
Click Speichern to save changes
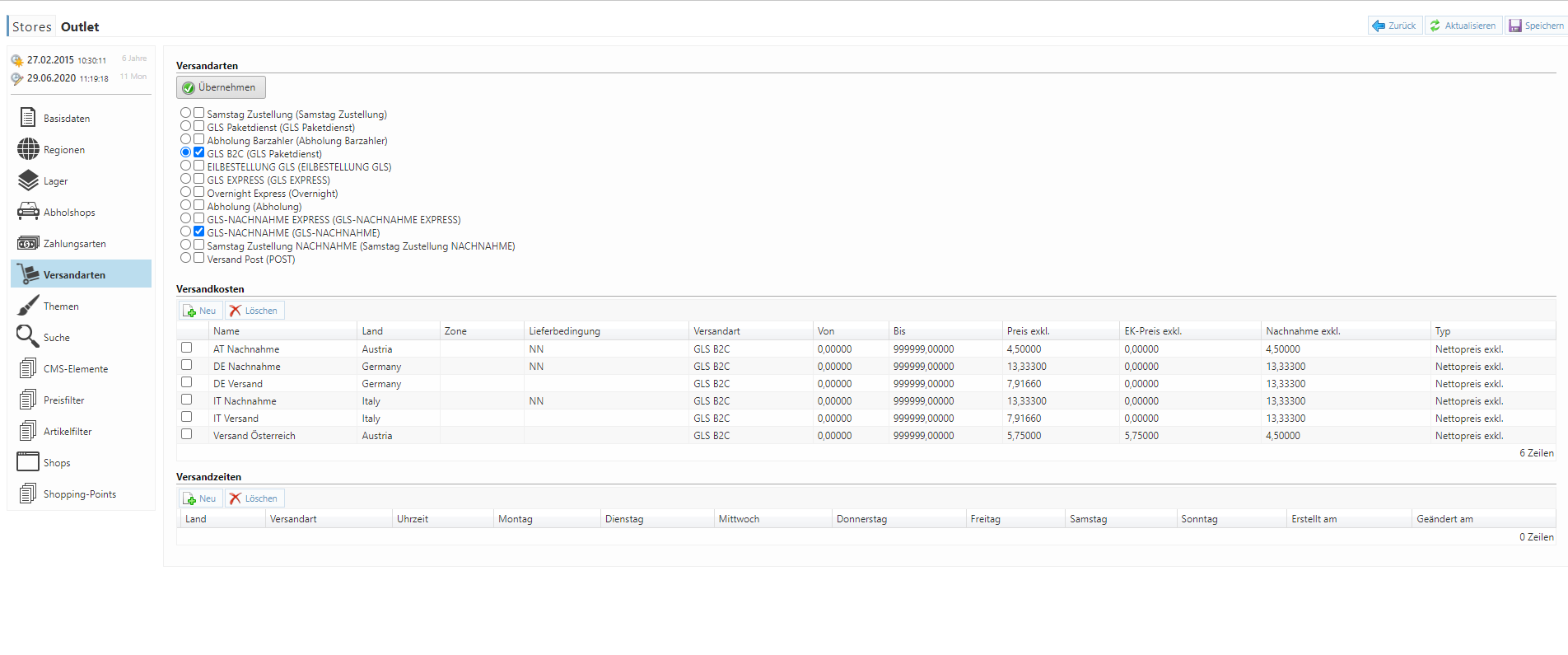pyautogui.click(x=1536, y=26)
